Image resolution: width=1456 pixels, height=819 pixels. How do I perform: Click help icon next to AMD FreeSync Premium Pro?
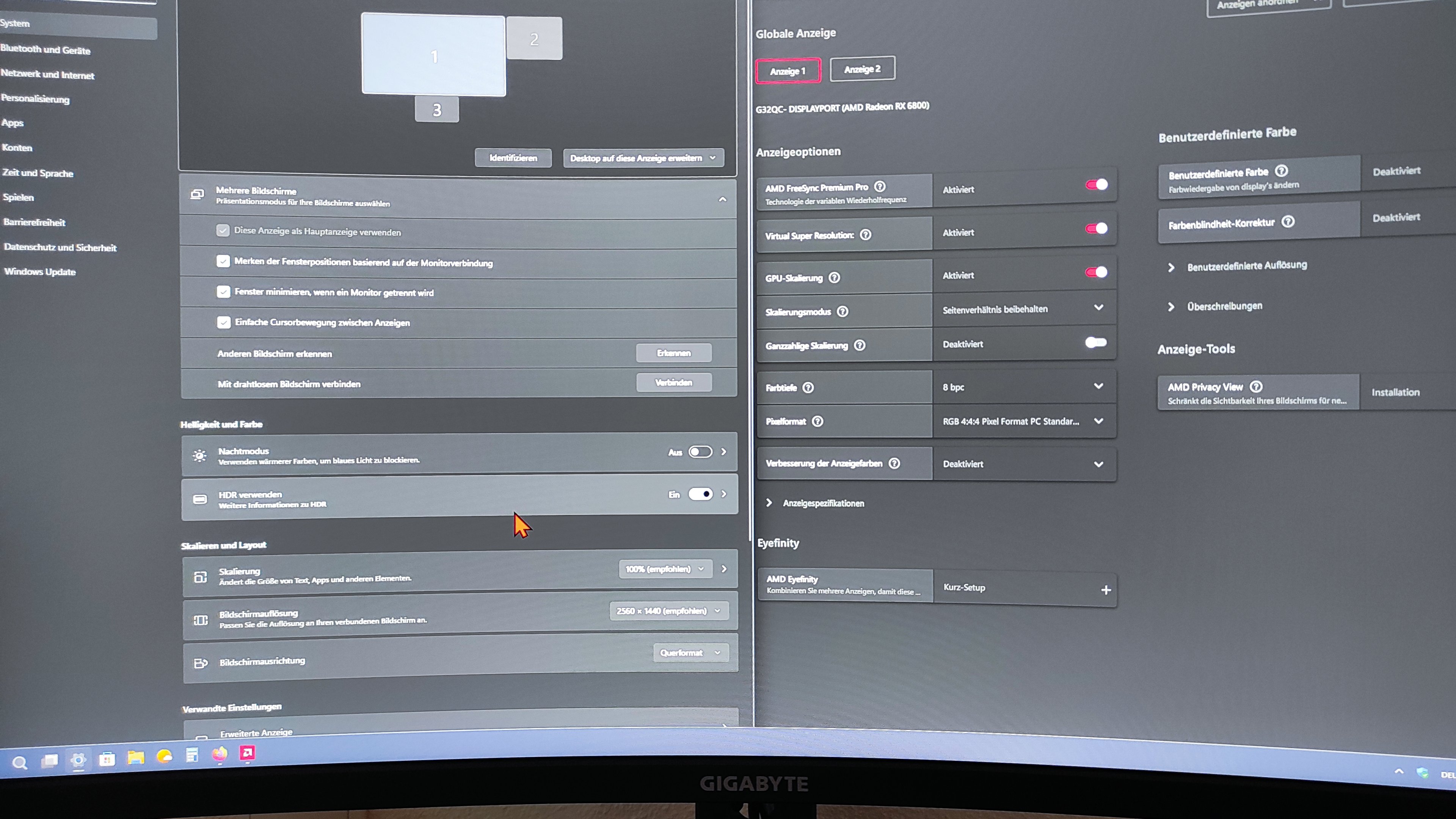pyautogui.click(x=880, y=187)
